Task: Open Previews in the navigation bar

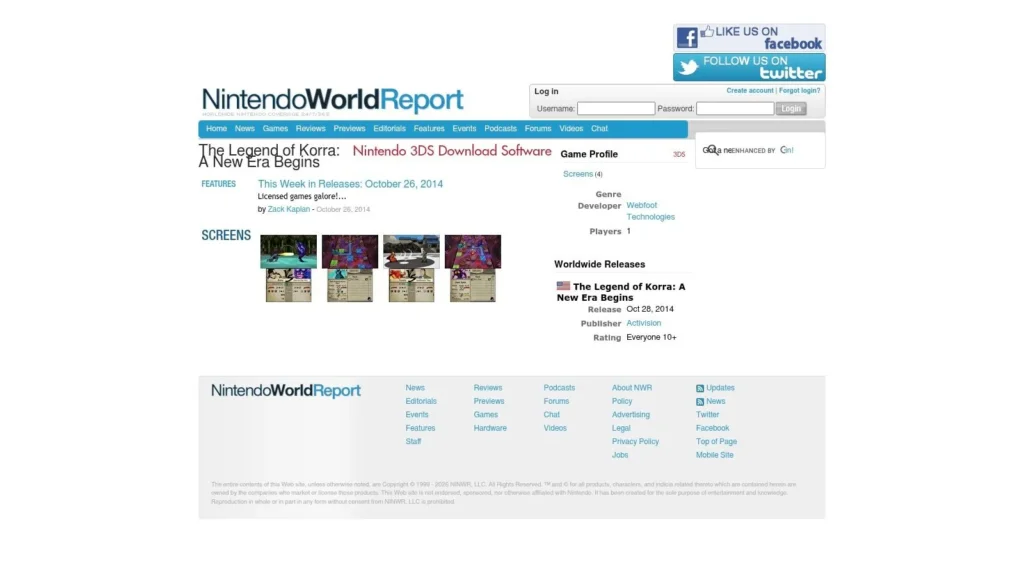Action: [349, 129]
